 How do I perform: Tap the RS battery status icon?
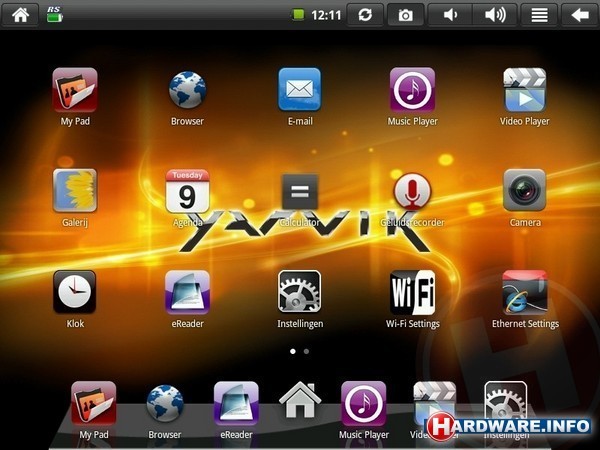(x=54, y=15)
